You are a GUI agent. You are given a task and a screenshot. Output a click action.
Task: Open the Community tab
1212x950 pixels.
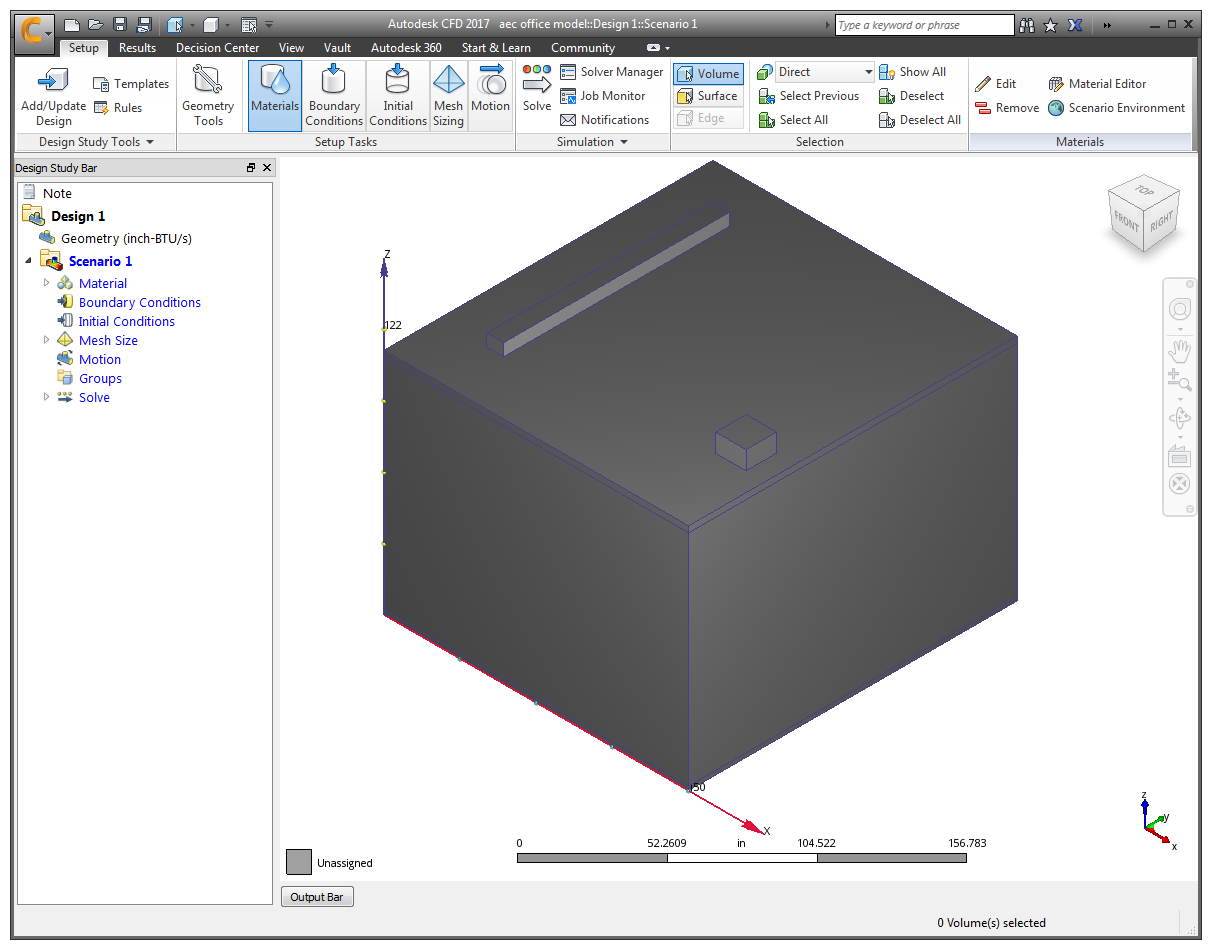[583, 48]
